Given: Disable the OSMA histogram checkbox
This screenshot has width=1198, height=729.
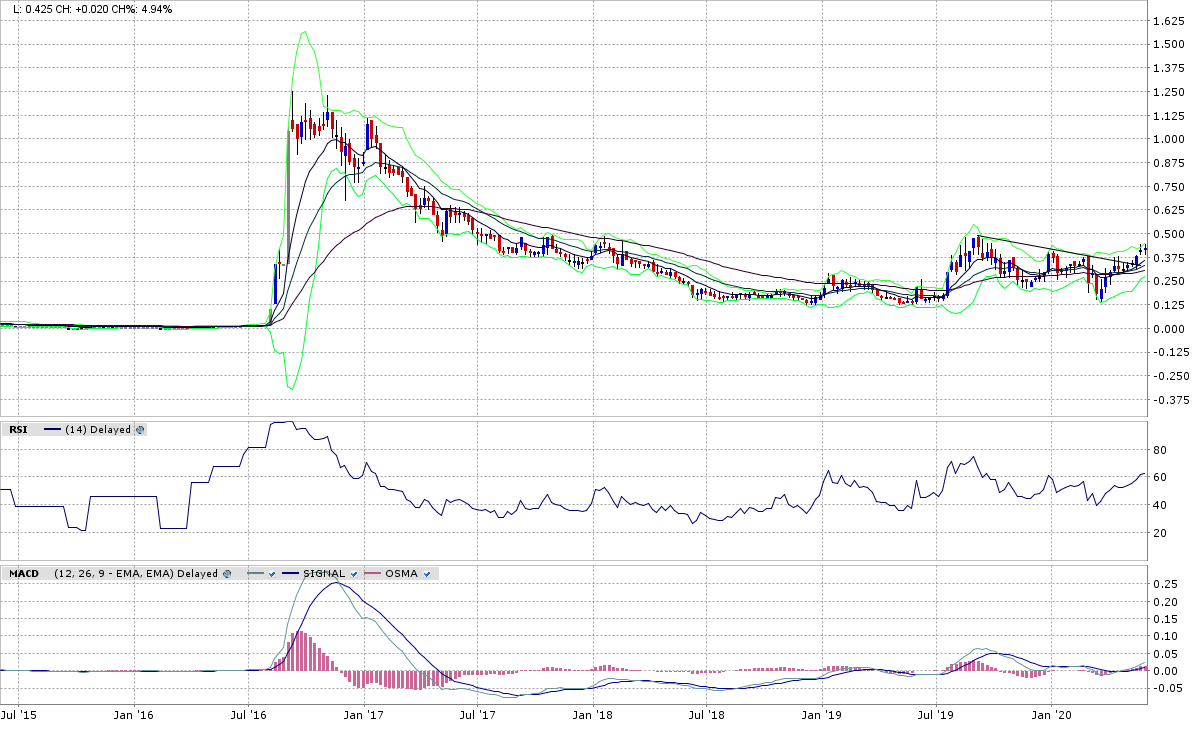Looking at the screenshot, I should (427, 574).
